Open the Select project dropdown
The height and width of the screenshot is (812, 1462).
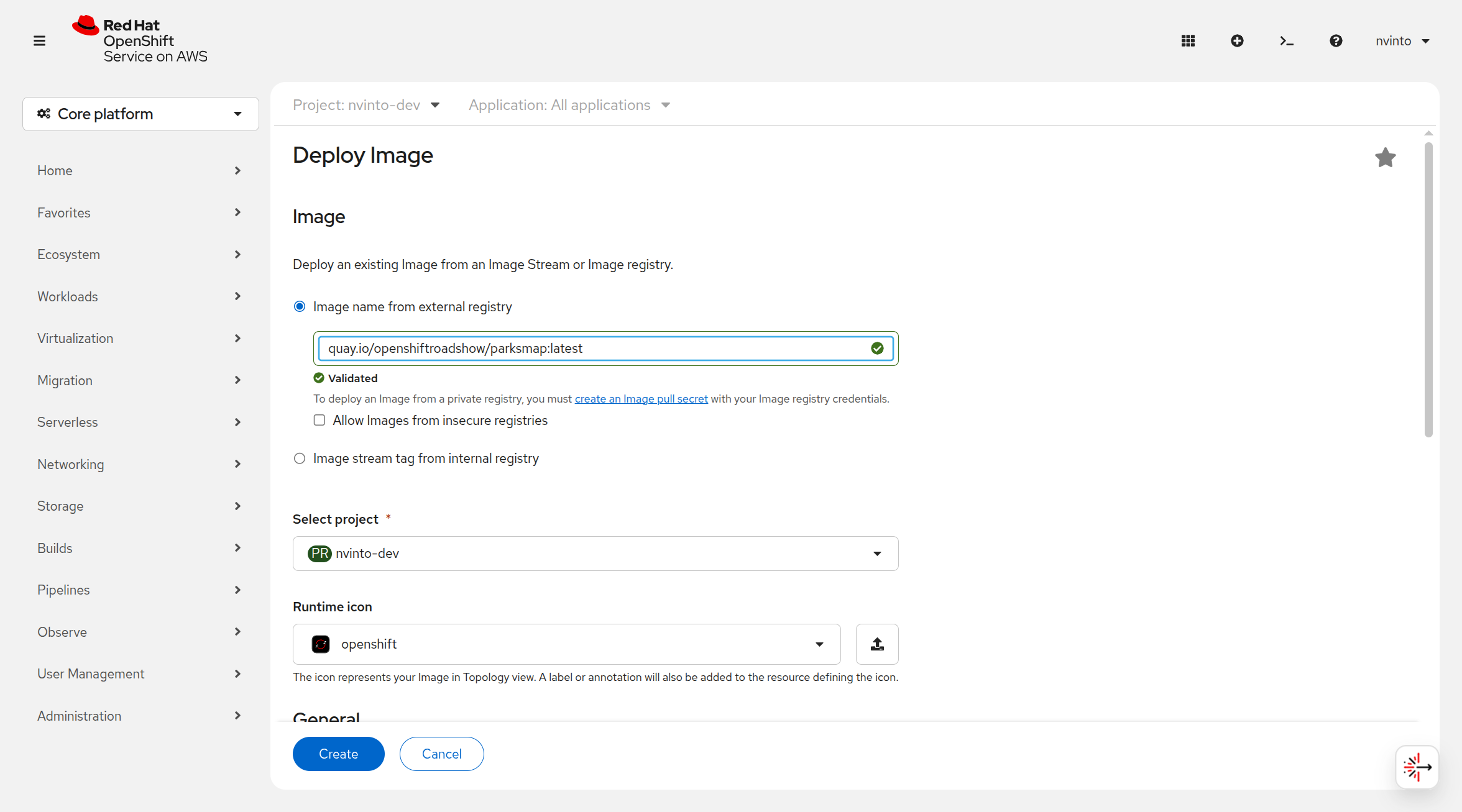[x=595, y=554]
